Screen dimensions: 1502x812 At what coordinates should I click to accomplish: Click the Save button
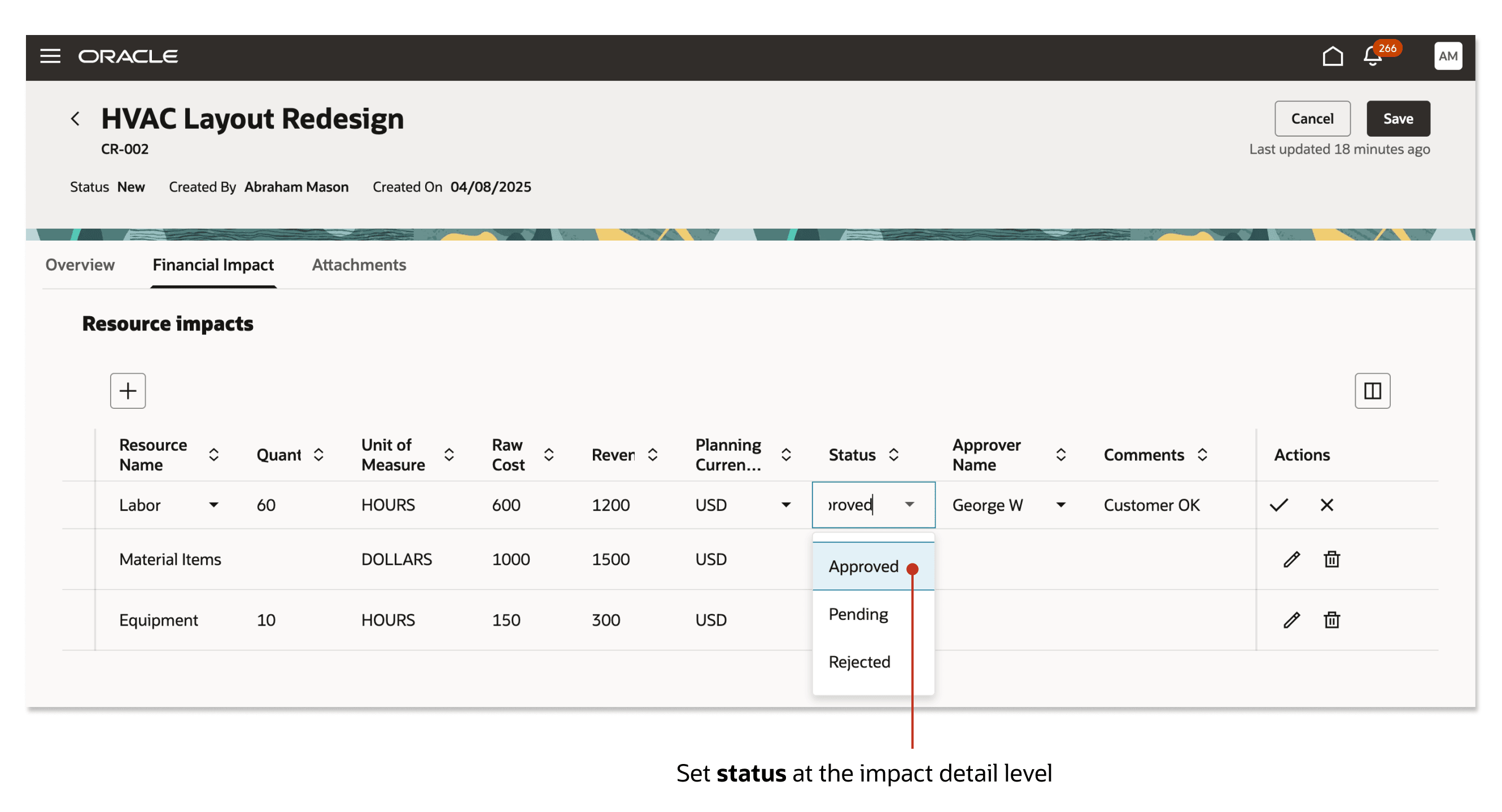point(1398,119)
